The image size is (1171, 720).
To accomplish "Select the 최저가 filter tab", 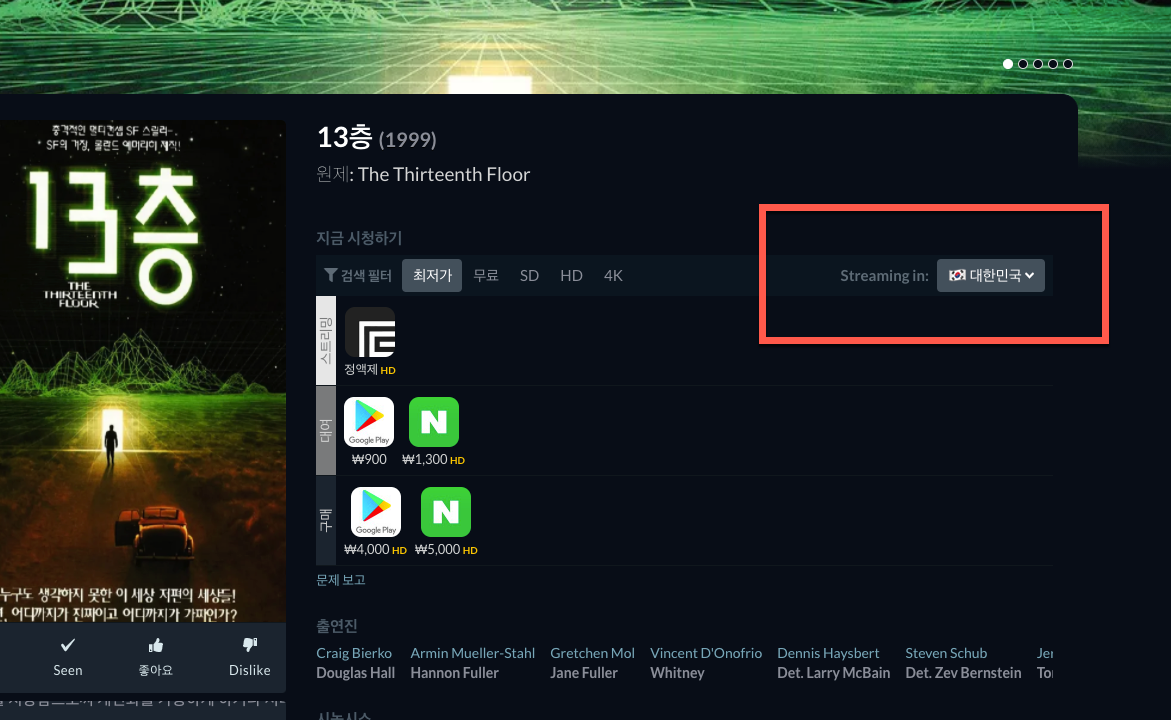I will [432, 276].
